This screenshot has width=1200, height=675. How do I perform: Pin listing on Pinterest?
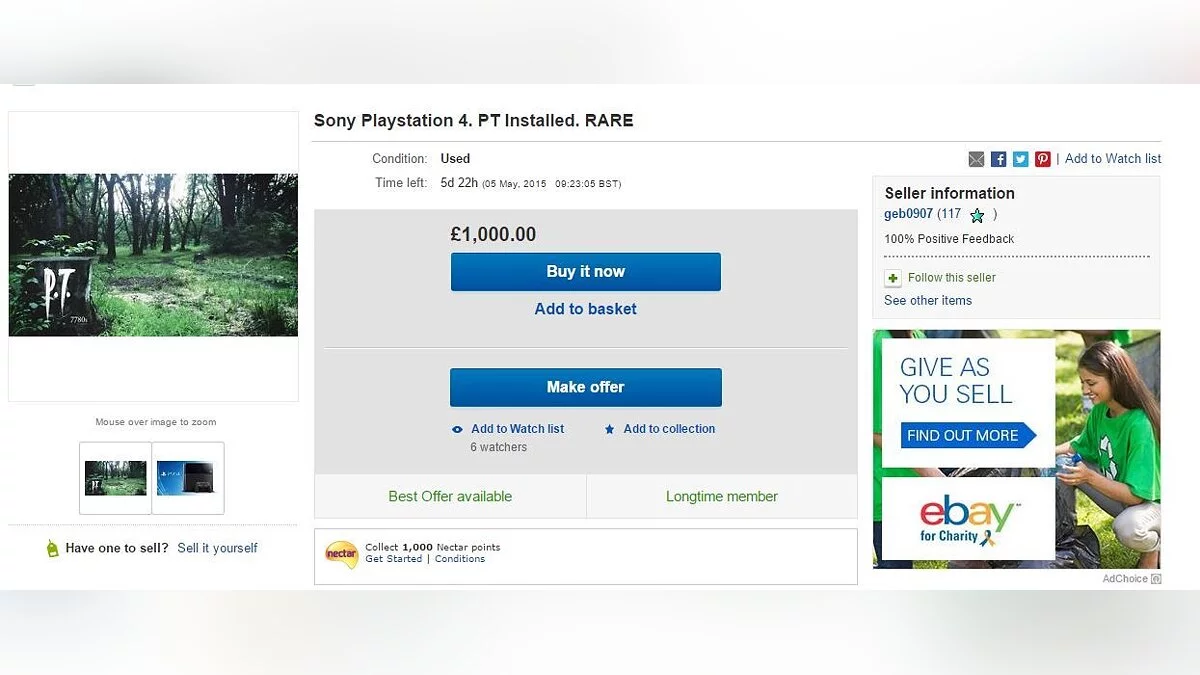(x=1042, y=159)
